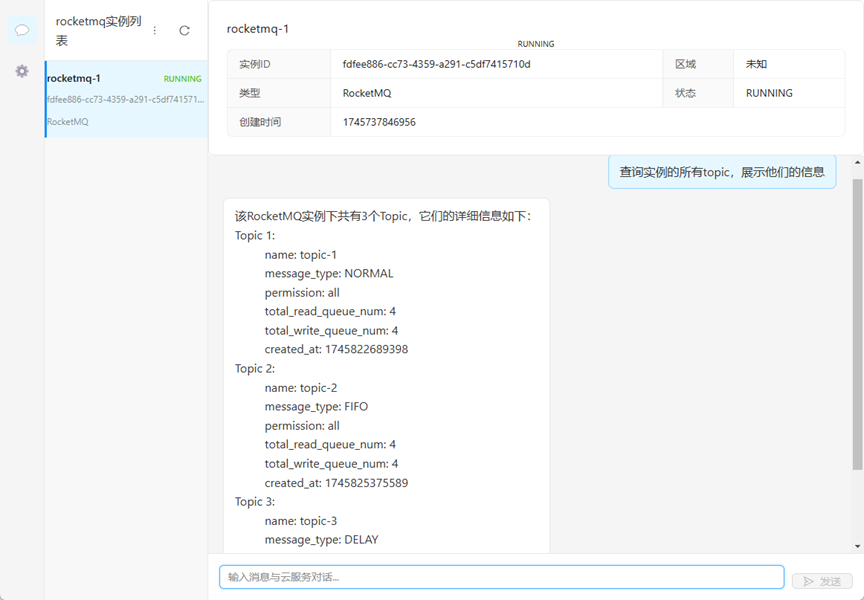
Task: Click the name: topic-3 line
Action: tap(301, 521)
